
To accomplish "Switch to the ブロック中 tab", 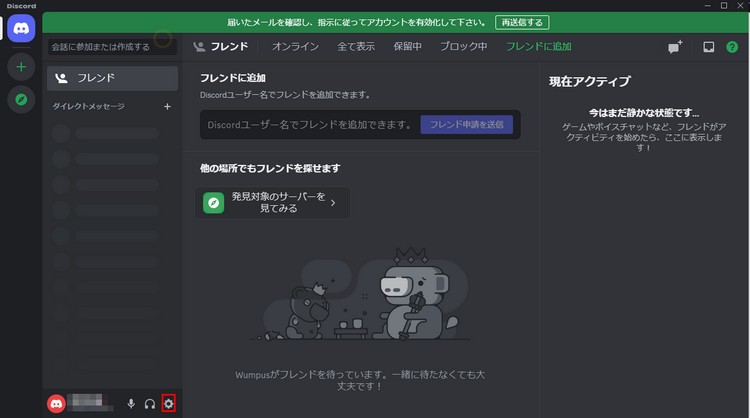I will 463,46.
